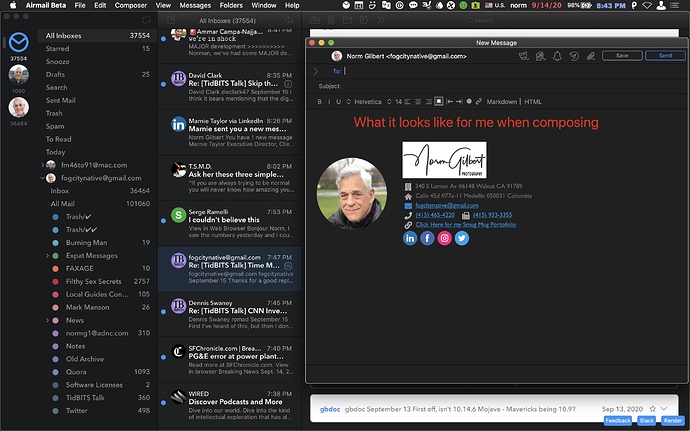The height and width of the screenshot is (431, 690).
Task: Open the text color circle picker
Action: [x=469, y=102]
